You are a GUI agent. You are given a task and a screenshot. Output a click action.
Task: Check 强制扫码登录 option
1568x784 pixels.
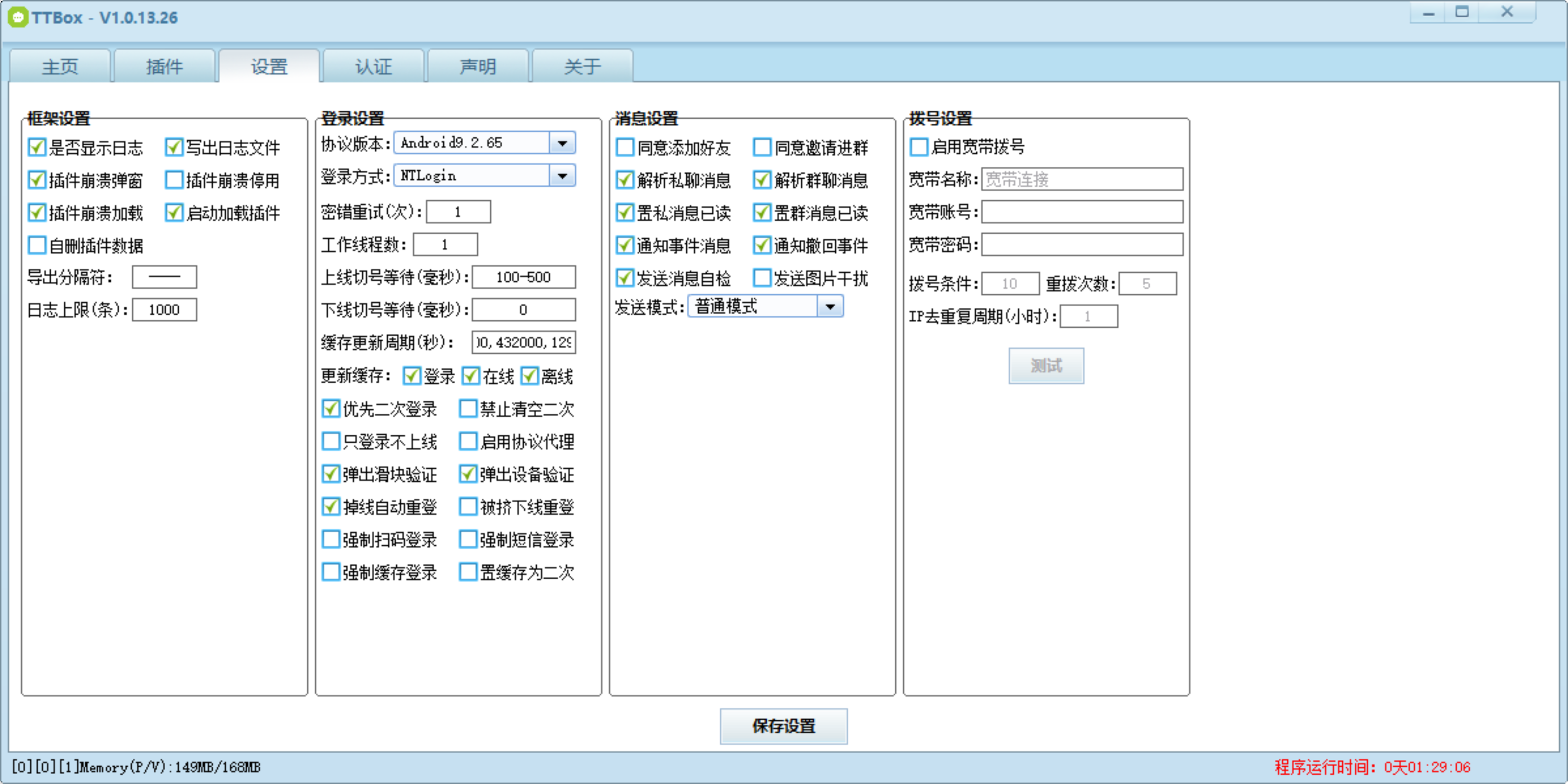(330, 539)
